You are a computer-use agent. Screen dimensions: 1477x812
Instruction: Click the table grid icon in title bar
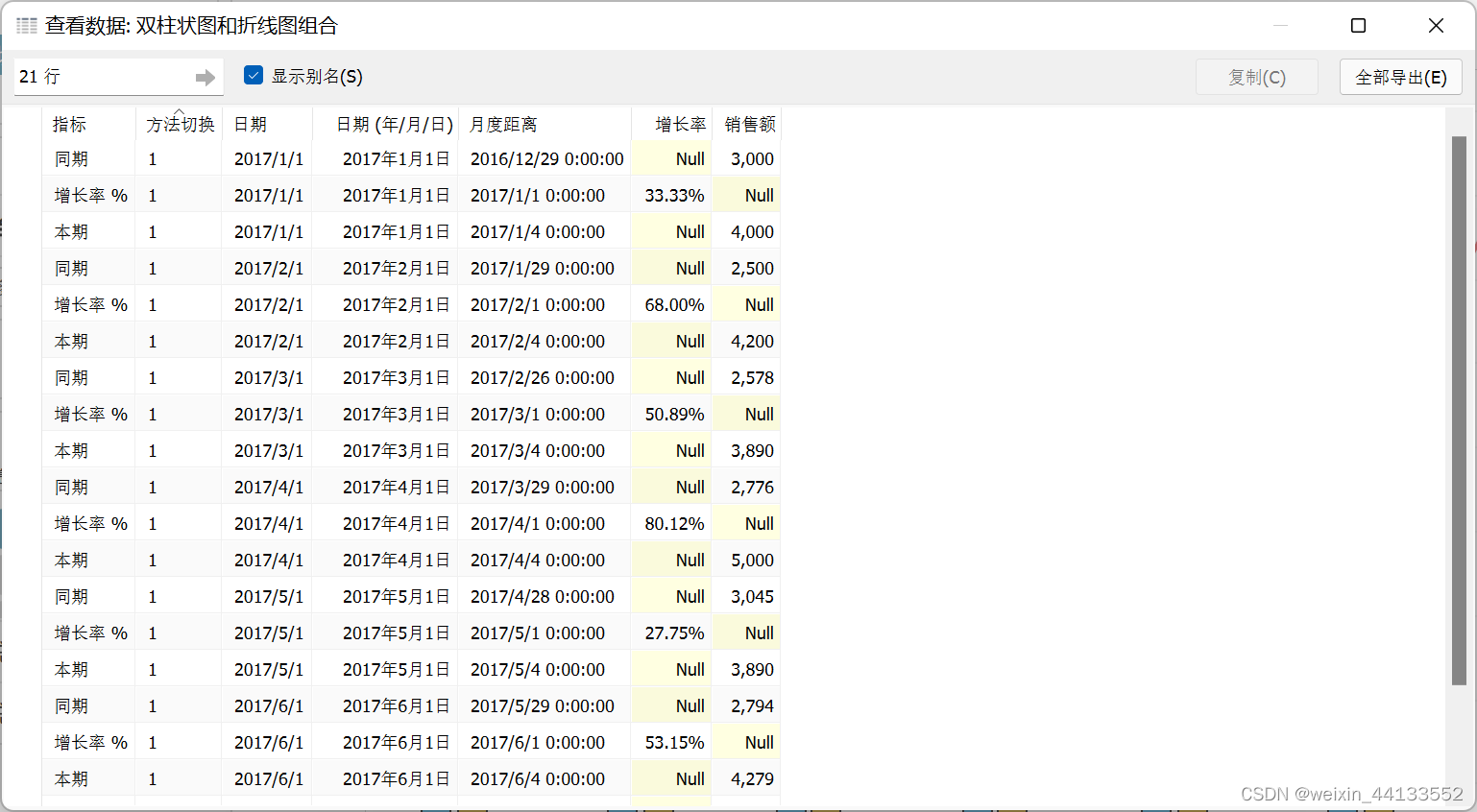tap(27, 26)
